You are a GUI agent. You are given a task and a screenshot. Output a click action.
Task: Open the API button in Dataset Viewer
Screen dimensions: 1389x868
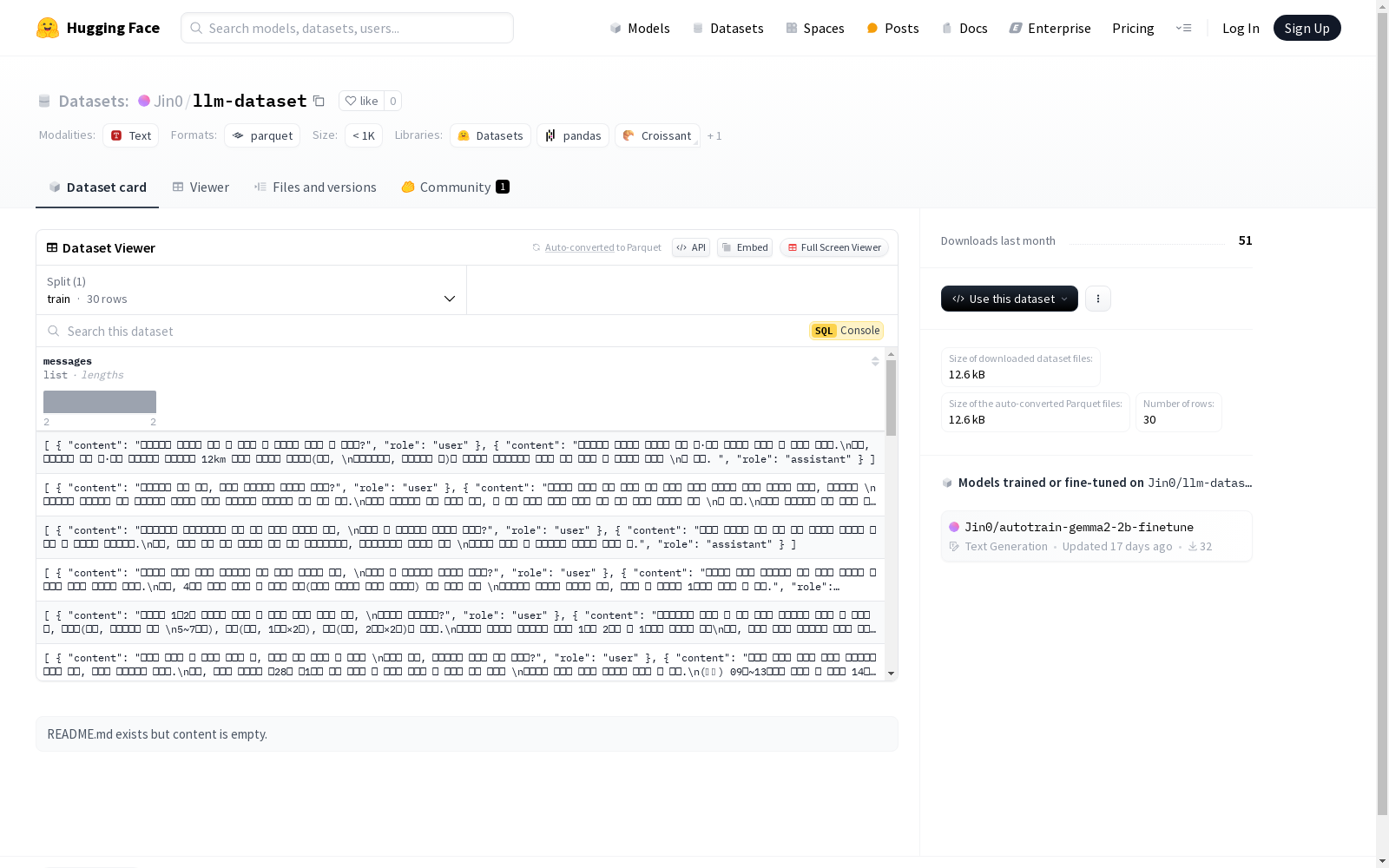pos(691,247)
